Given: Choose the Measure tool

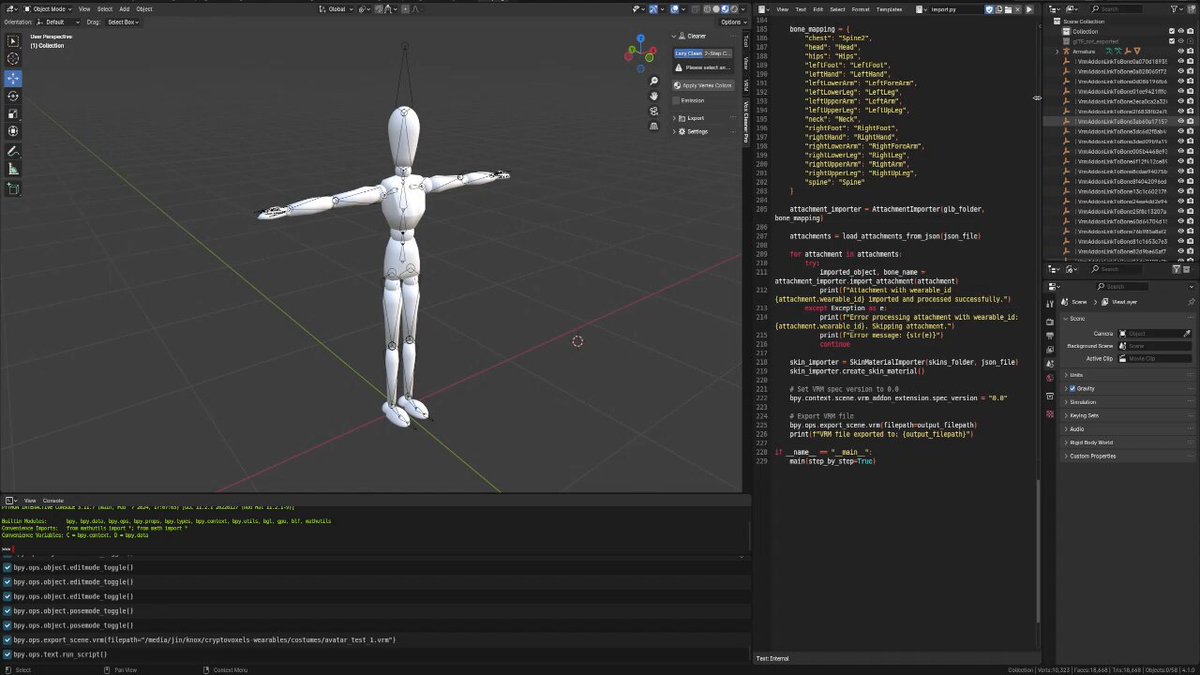Looking at the screenshot, I should (x=13, y=169).
